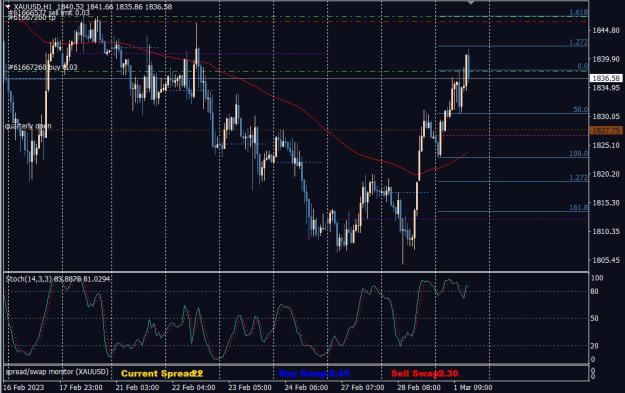Click the '17 Feb 23:00' time axis label
The height and width of the screenshot is (393, 625).
click(x=81, y=387)
